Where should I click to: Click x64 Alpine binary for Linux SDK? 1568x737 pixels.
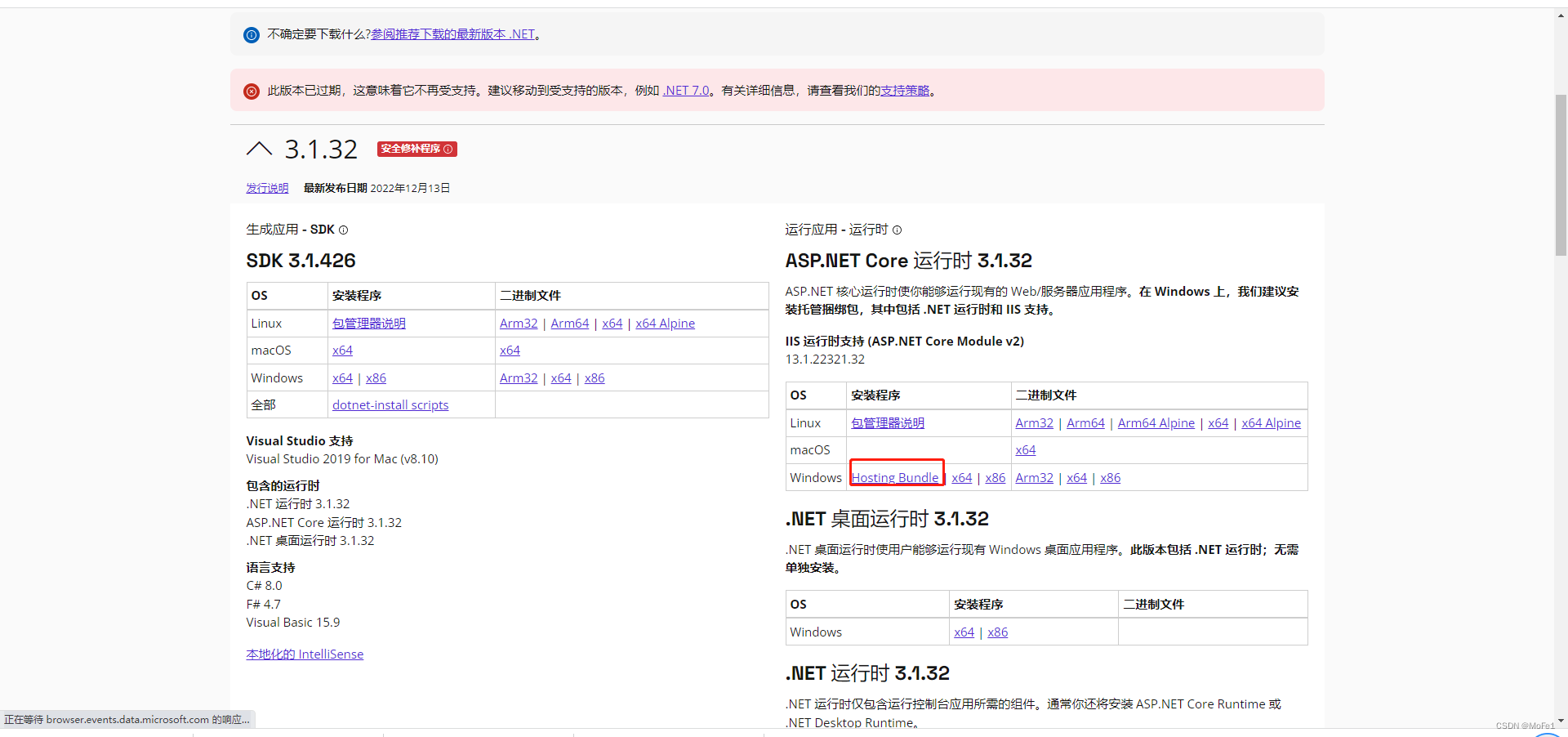click(x=665, y=323)
